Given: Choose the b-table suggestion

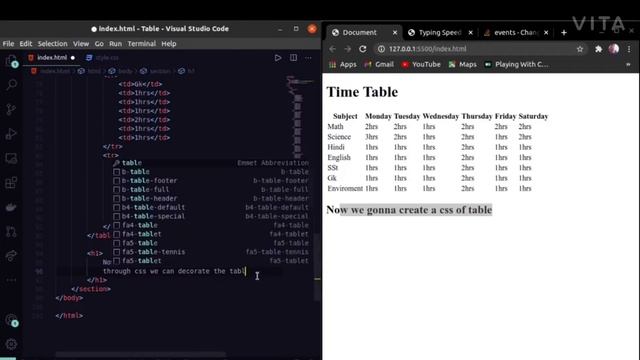Looking at the screenshot, I should (x=211, y=172).
